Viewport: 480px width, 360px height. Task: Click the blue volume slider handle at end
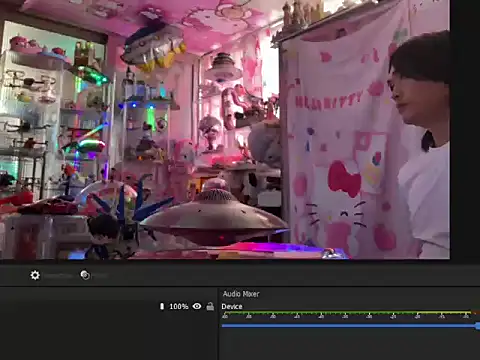tap(478, 326)
